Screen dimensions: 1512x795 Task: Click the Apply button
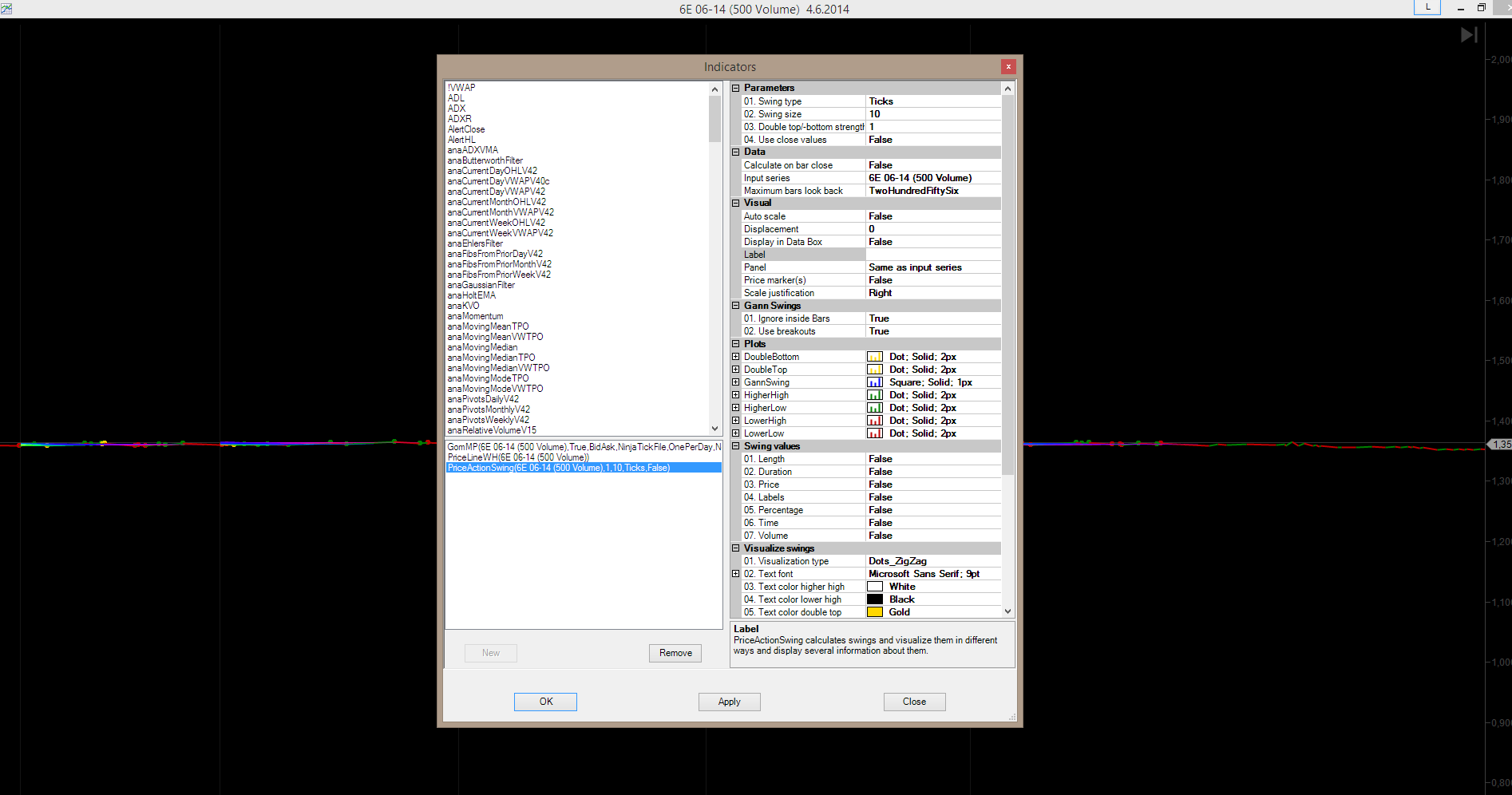click(730, 702)
